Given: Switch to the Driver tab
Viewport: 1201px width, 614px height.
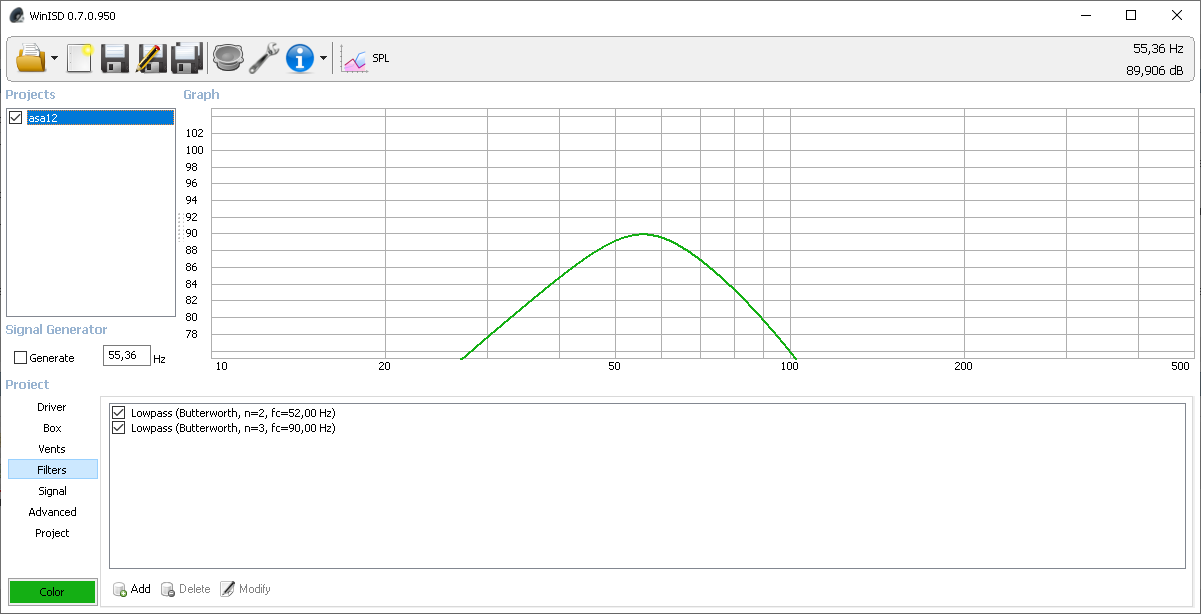Looking at the screenshot, I should point(52,407).
